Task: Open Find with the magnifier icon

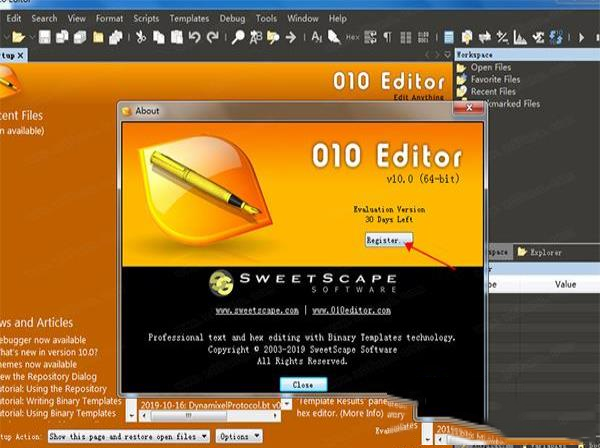Action: coord(238,37)
